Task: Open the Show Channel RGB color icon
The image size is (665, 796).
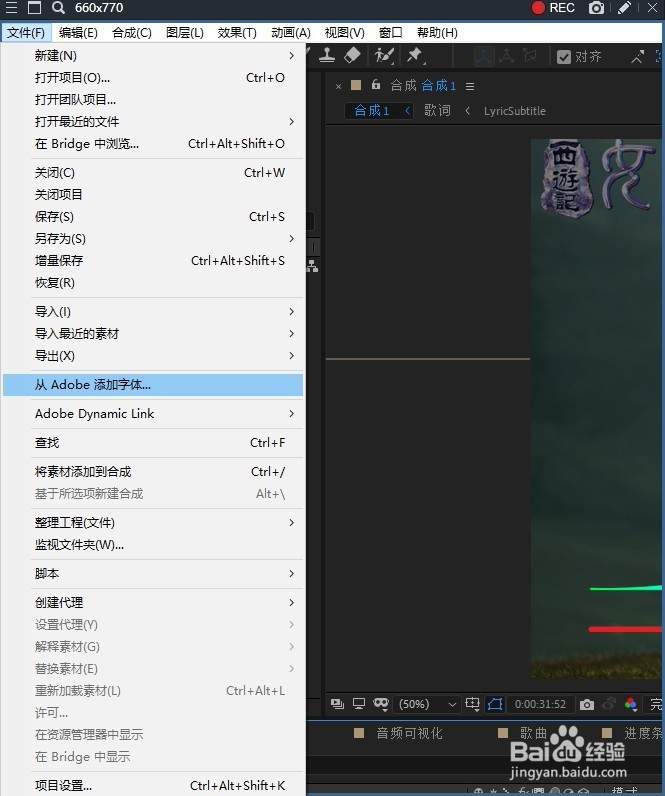Action: 630,704
